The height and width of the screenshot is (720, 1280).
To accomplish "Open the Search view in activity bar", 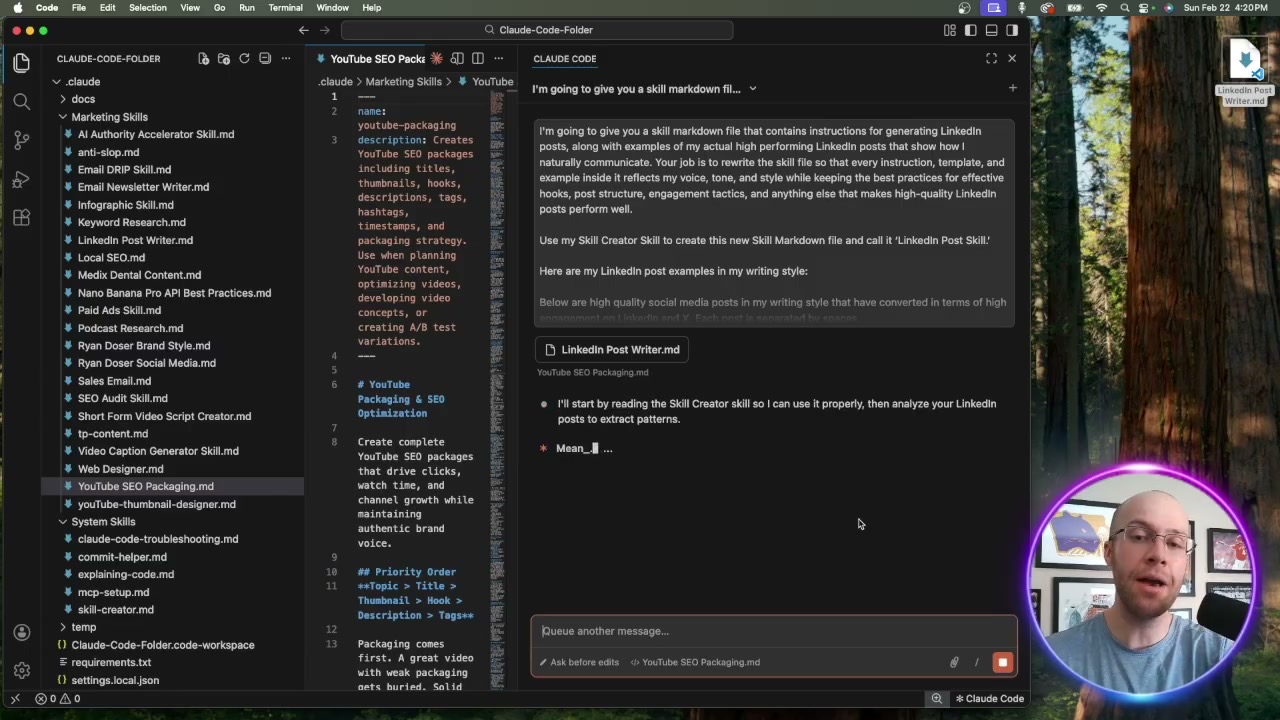I will click(x=21, y=101).
